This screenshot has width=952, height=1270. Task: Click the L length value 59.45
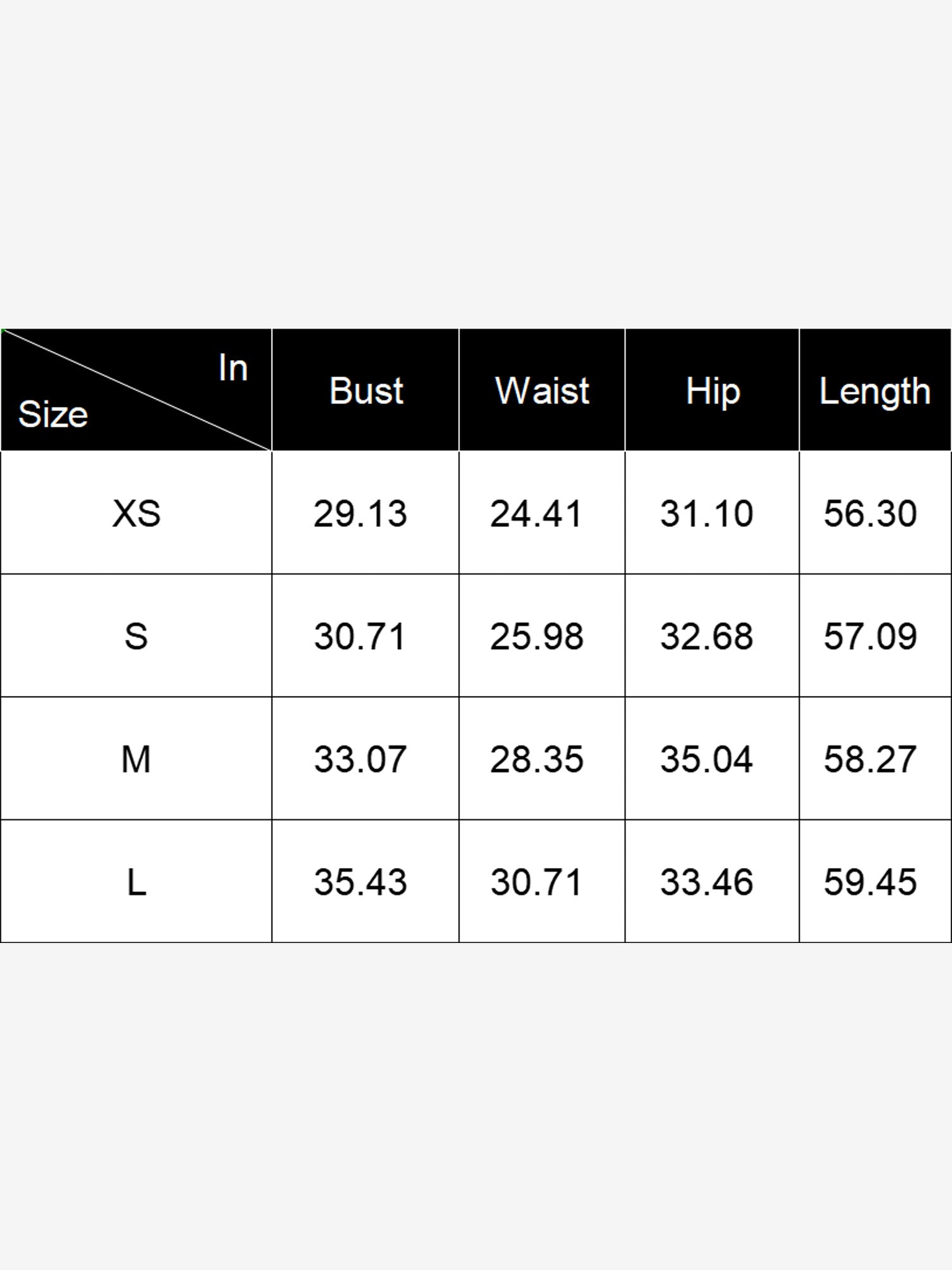[870, 882]
